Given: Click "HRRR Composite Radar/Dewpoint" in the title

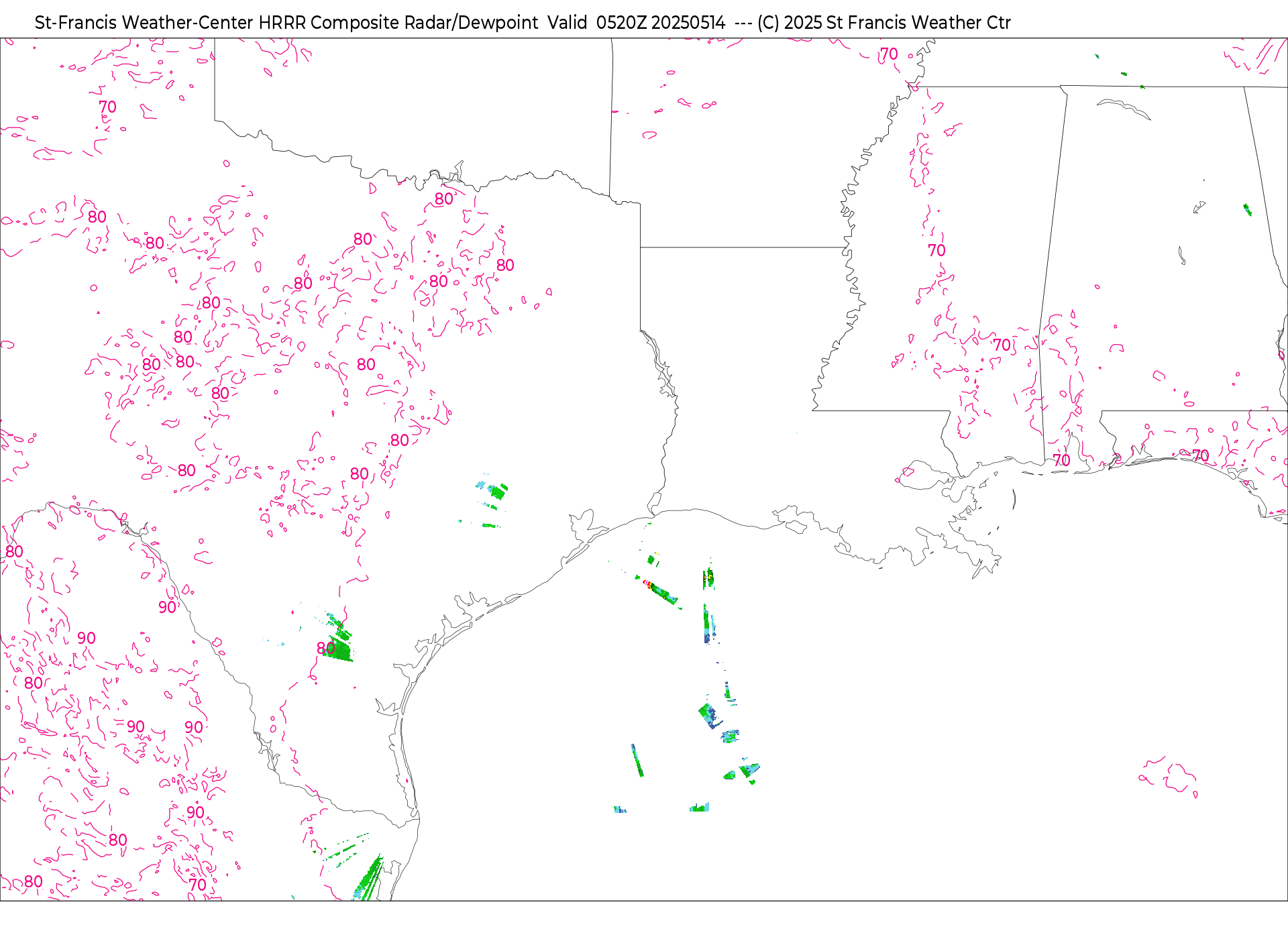Looking at the screenshot, I should pos(398,23).
